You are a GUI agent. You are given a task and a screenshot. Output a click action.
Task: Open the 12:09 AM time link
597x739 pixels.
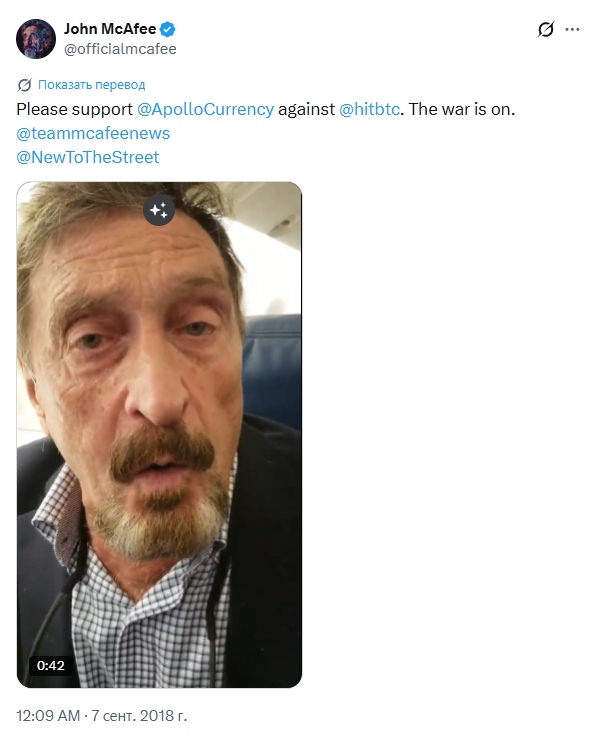(x=48, y=716)
